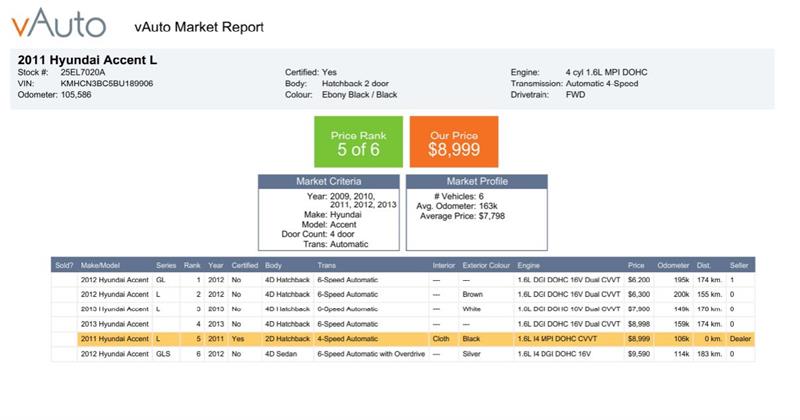Click the Odometer column header in the table
800x420 pixels.
click(673, 265)
